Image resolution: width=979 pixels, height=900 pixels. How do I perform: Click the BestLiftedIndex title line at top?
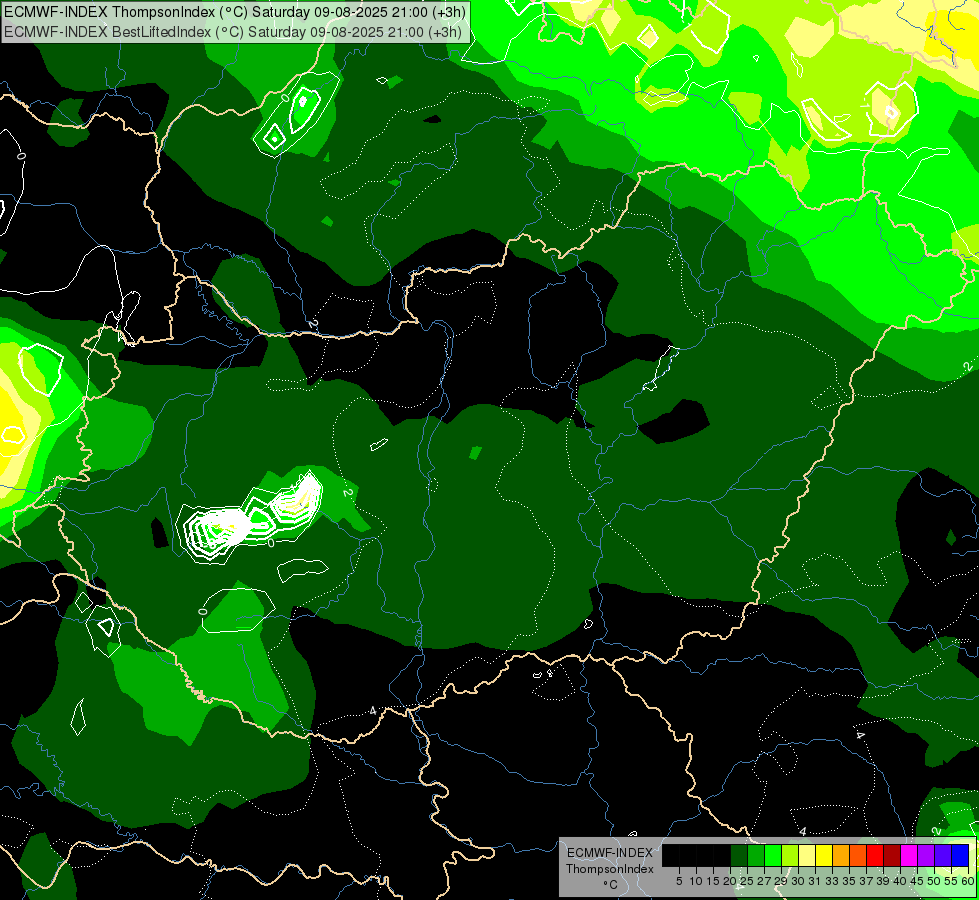233,31
